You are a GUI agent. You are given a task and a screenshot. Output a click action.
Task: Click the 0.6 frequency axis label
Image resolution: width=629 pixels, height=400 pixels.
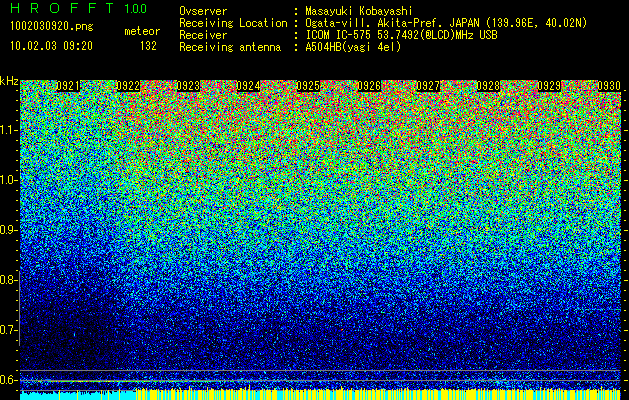tap(8, 380)
